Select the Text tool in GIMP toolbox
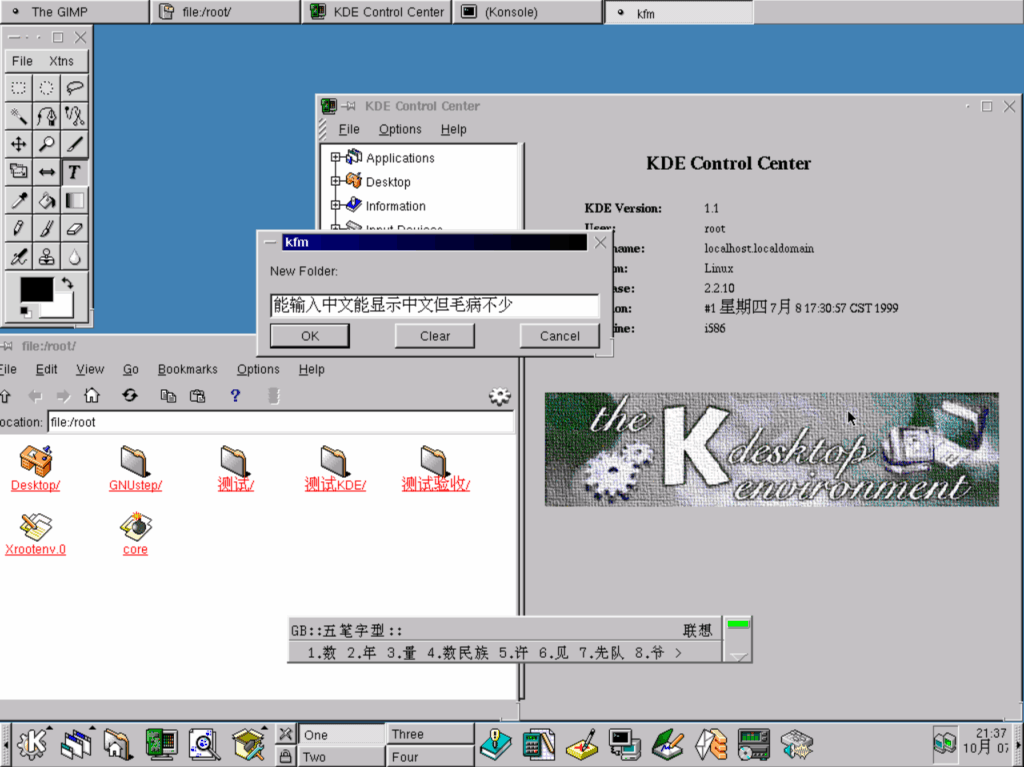 coord(74,172)
